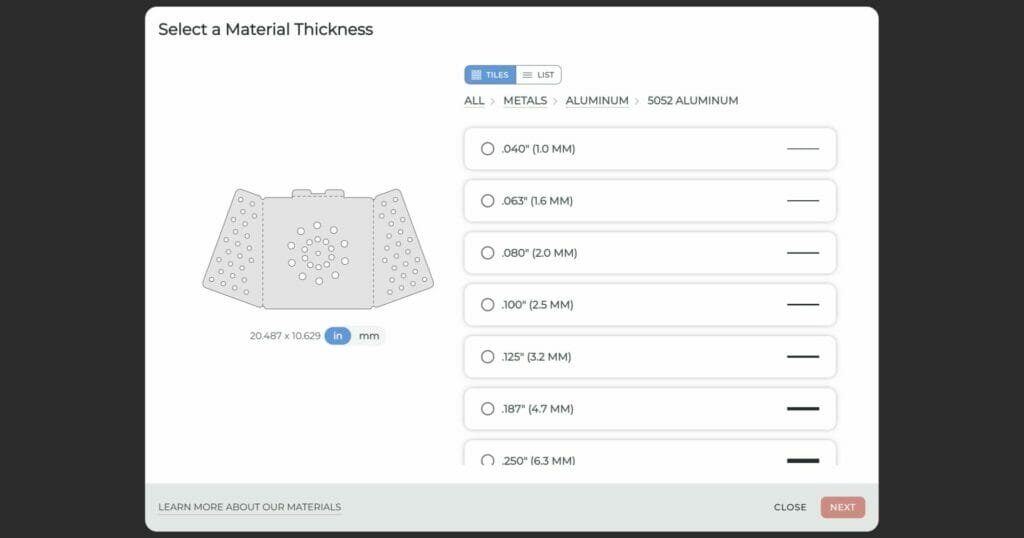Image resolution: width=1024 pixels, height=538 pixels.
Task: Choose the .187" (4.7 MM) thickness
Action: 488,409
